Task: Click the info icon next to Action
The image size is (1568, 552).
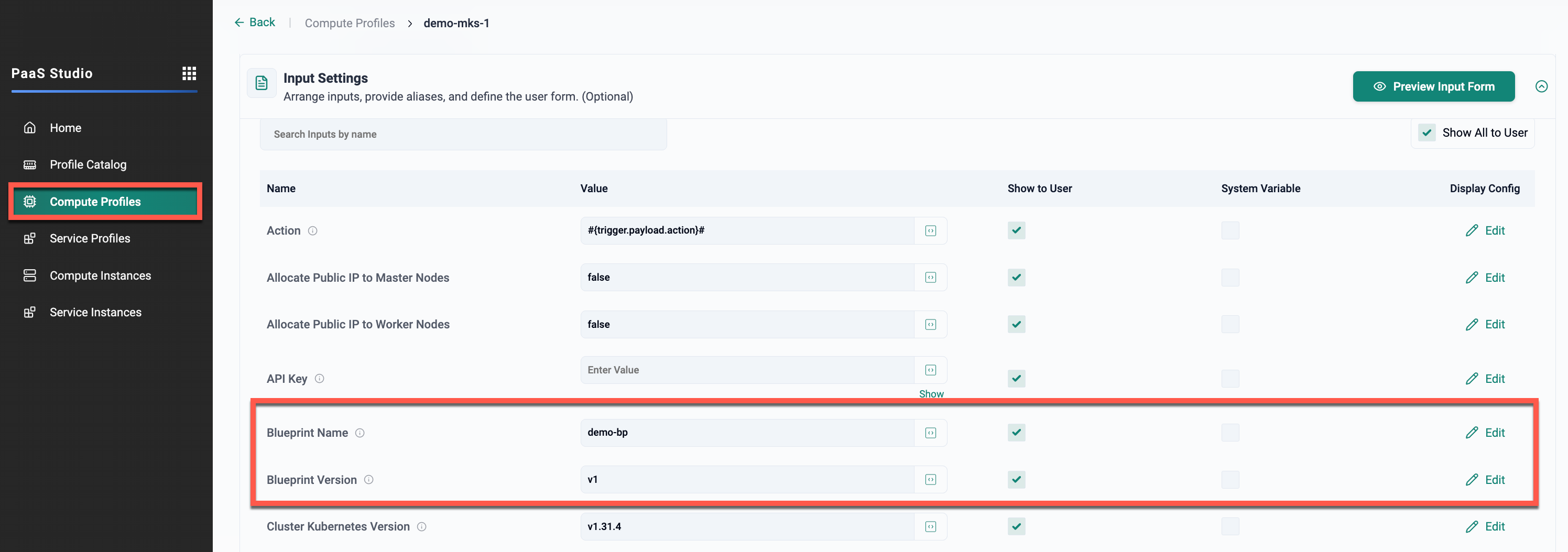Action: click(312, 230)
